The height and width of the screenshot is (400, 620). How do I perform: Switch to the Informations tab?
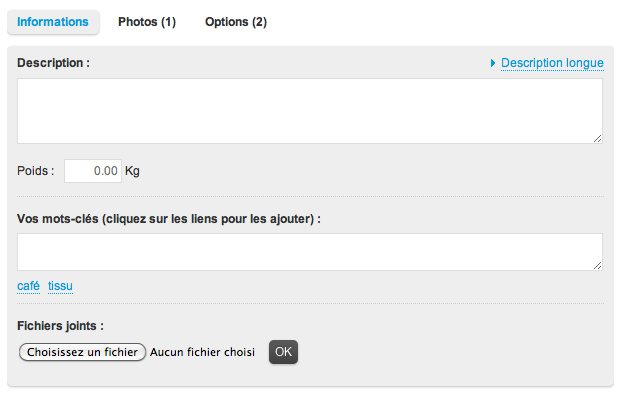[x=53, y=22]
